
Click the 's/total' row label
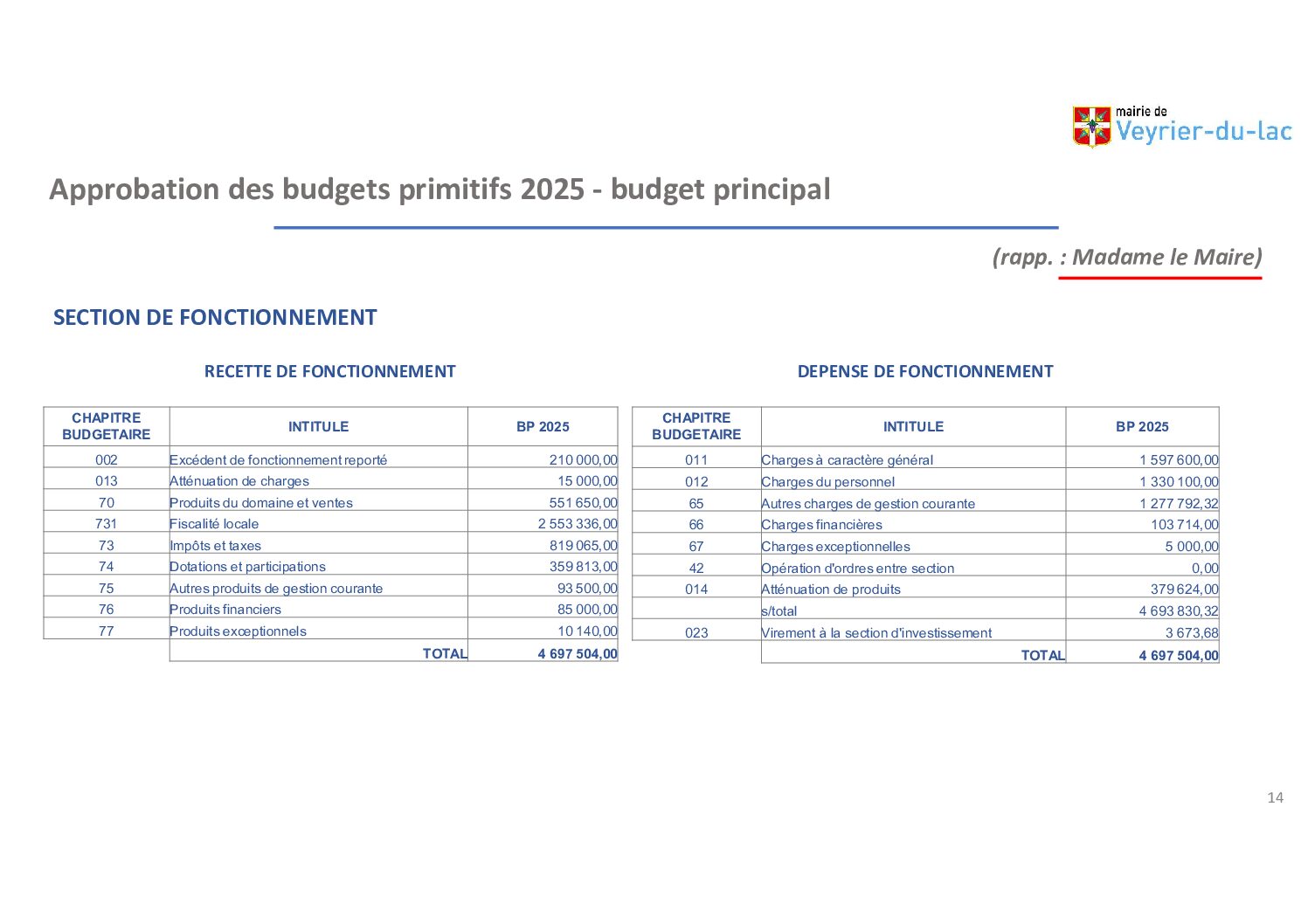point(779,611)
